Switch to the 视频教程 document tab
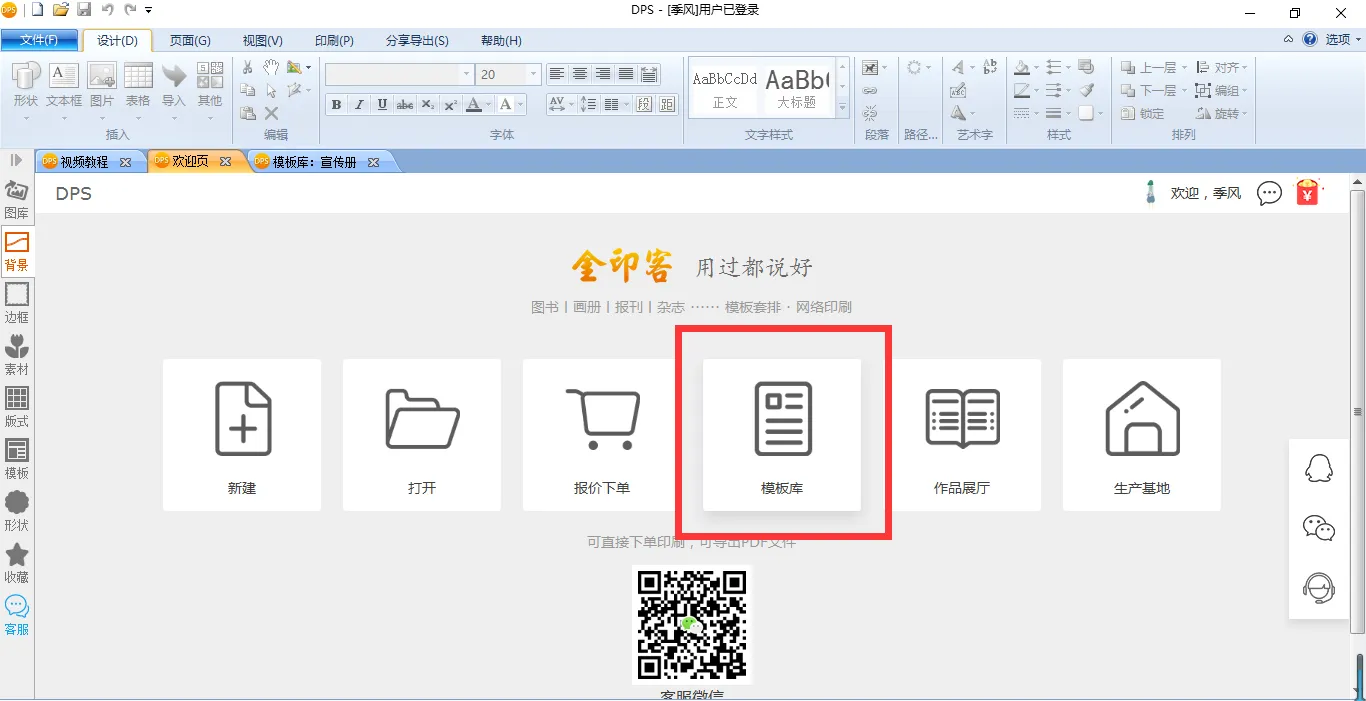The image size is (1366, 701). click(x=84, y=162)
